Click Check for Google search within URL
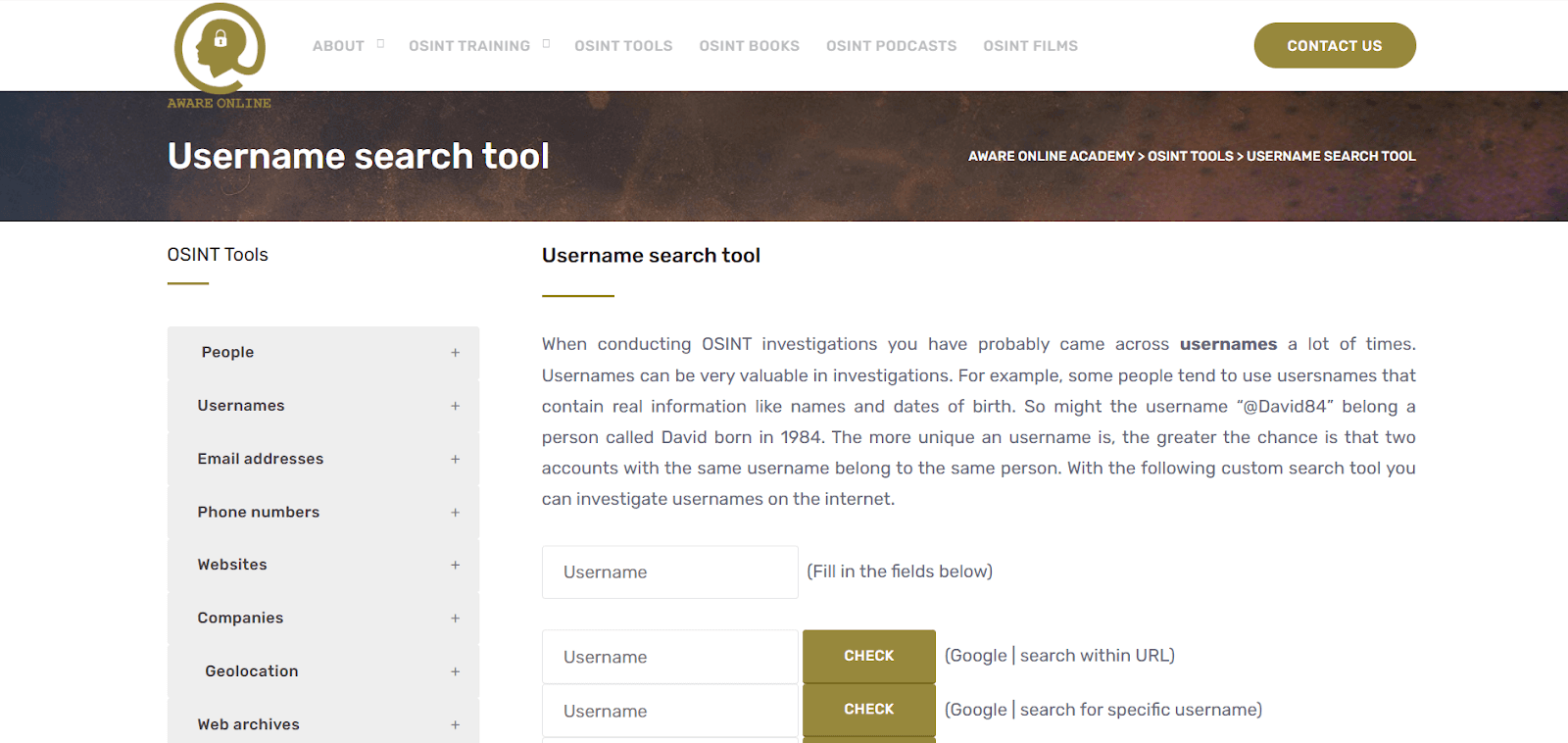The height and width of the screenshot is (743, 1568). coord(868,656)
